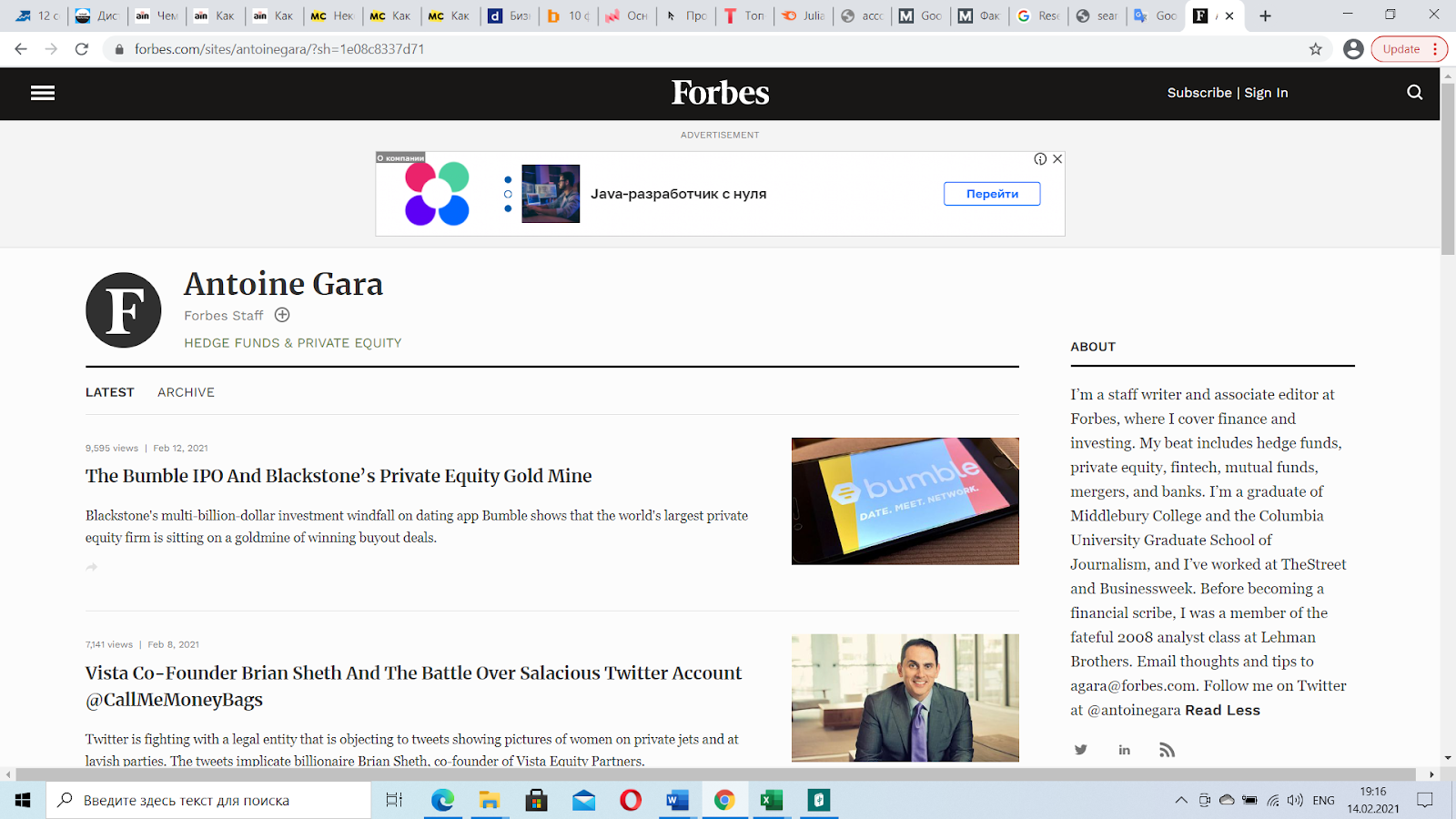Open File Explorer from the taskbar
Viewport: 1456px width, 819px height.
pos(490,800)
